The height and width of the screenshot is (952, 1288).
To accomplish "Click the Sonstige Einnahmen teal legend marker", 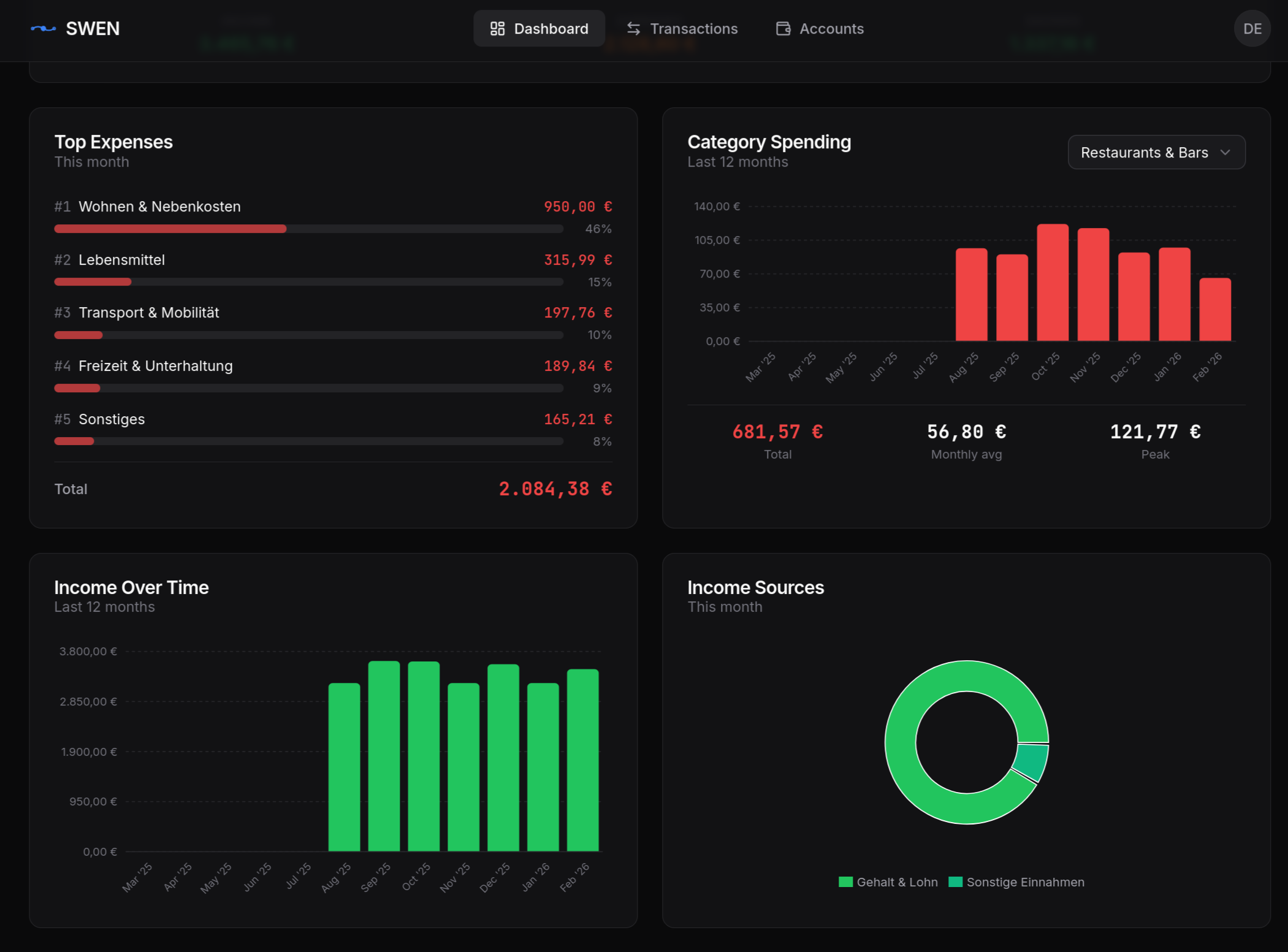I will [955, 882].
